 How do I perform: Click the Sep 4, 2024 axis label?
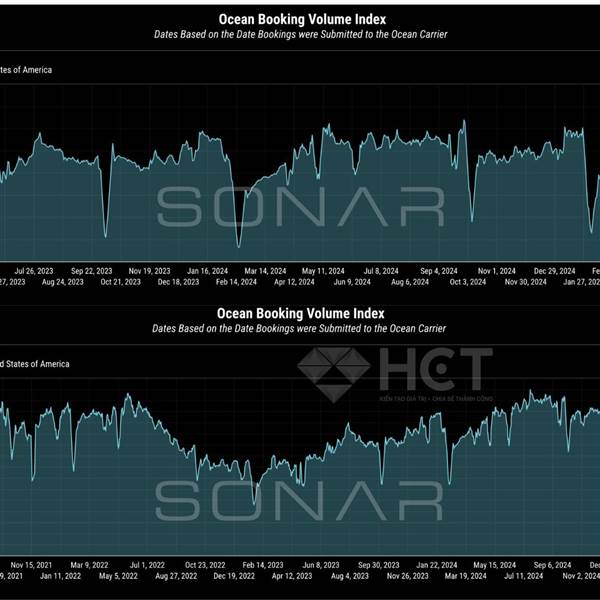point(439,271)
